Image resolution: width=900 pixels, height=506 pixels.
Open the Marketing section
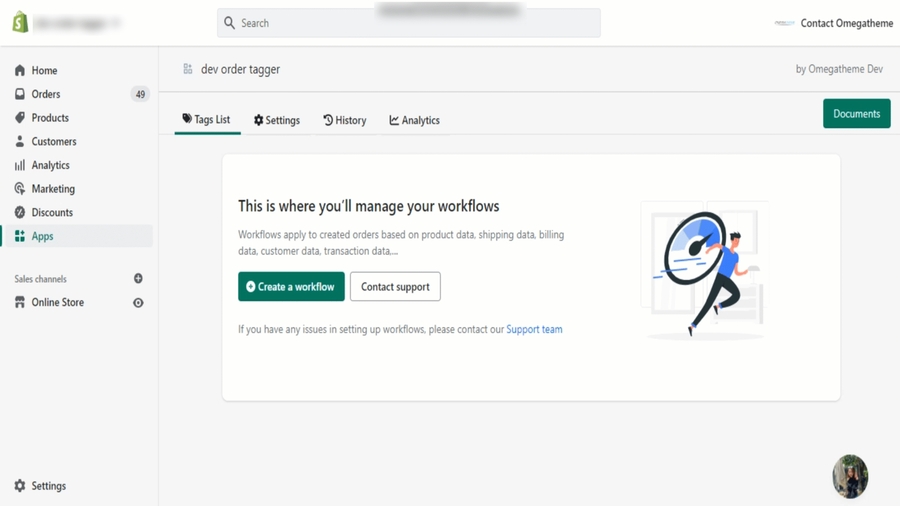coord(52,189)
